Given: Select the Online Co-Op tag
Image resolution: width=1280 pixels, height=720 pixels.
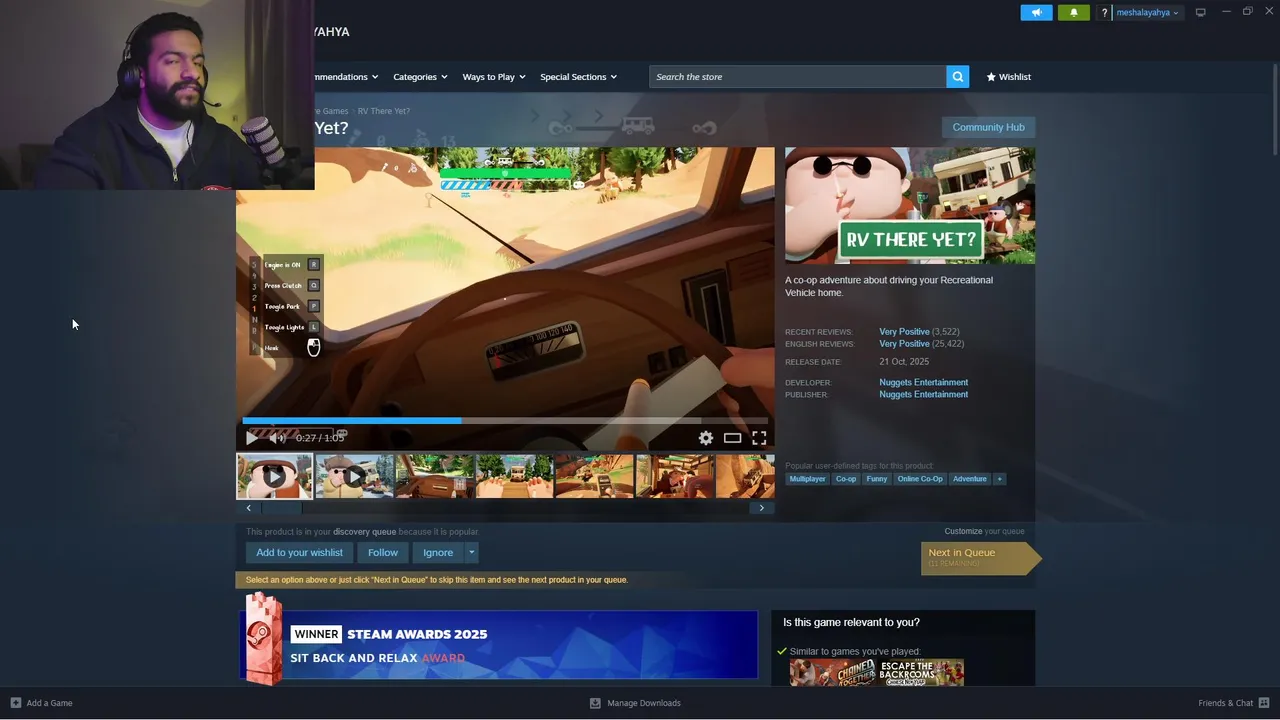Looking at the screenshot, I should [920, 479].
